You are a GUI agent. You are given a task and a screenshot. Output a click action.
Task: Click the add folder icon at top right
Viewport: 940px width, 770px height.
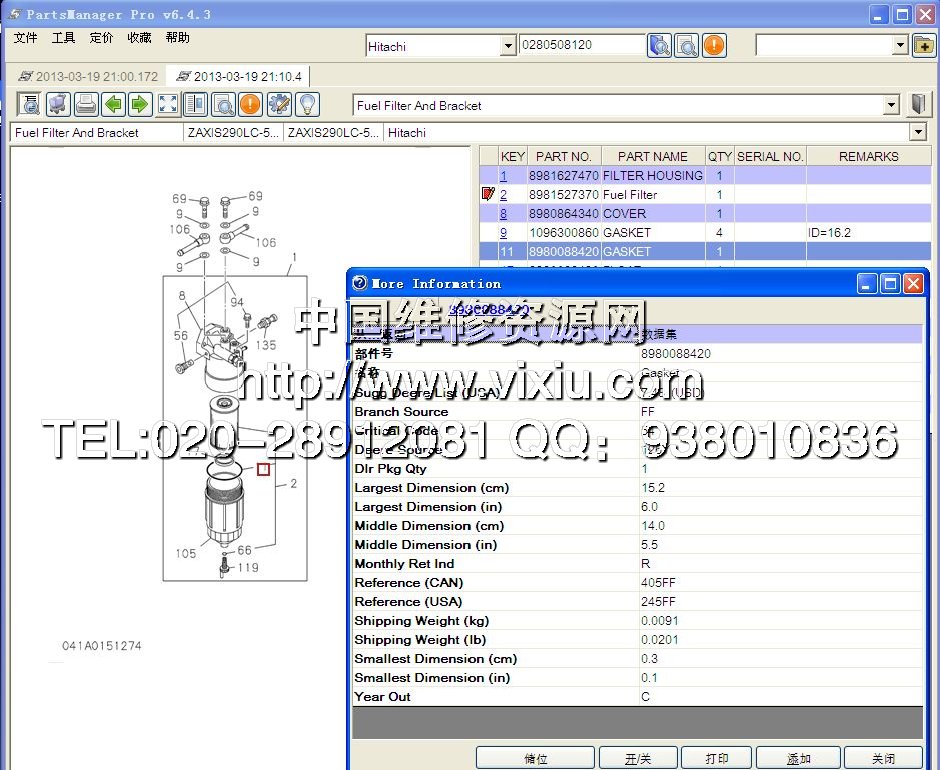(x=923, y=45)
